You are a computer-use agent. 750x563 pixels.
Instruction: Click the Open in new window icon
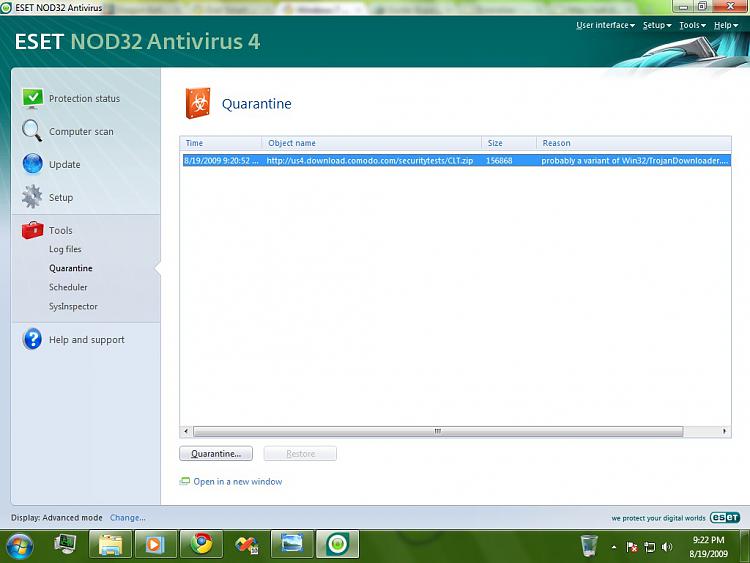click(184, 481)
